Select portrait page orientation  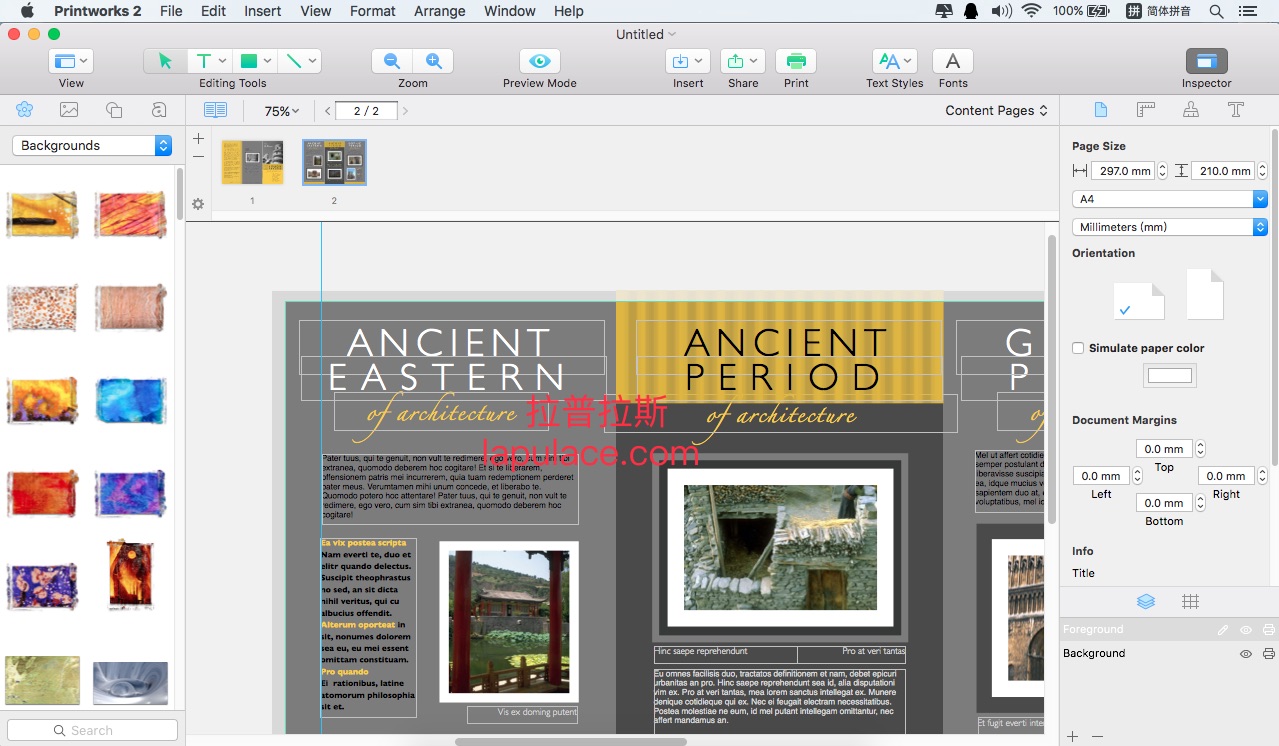[1204, 294]
